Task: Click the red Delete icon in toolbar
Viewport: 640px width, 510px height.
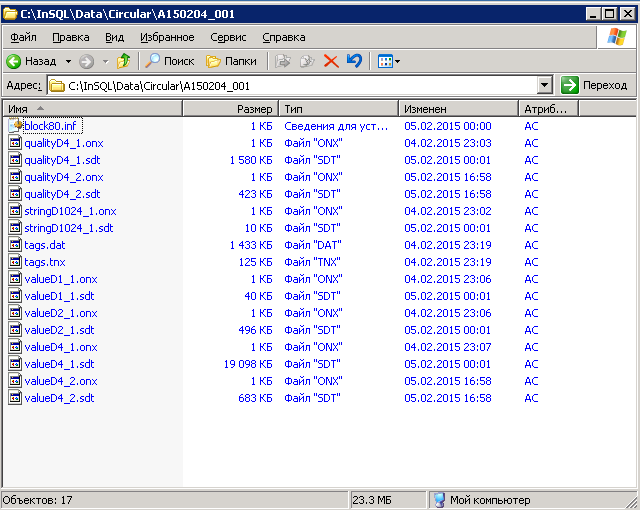Action: click(x=331, y=61)
